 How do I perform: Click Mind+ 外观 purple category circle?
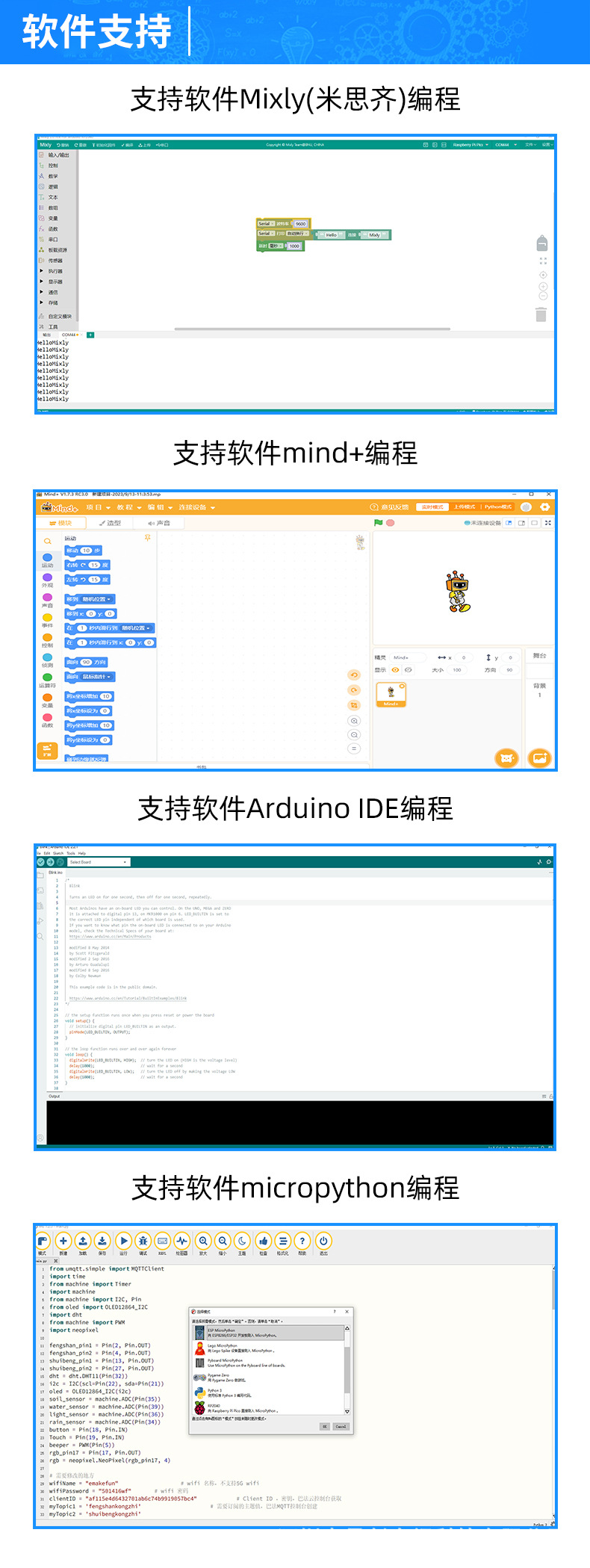[x=47, y=577]
